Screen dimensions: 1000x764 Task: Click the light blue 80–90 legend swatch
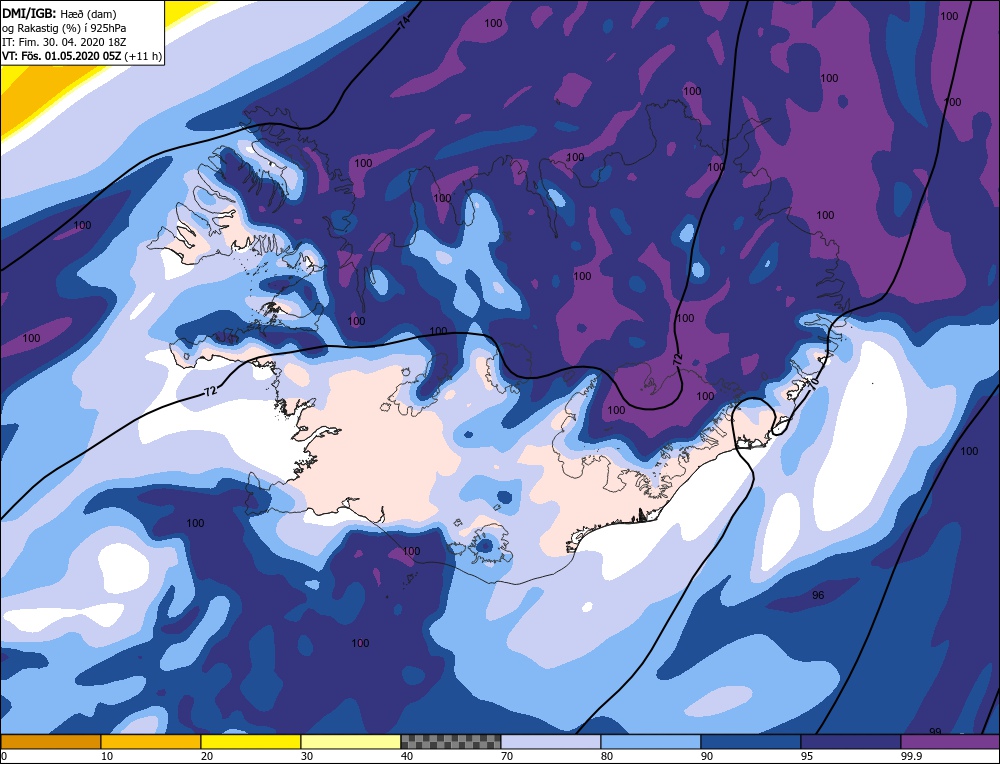tap(651, 741)
